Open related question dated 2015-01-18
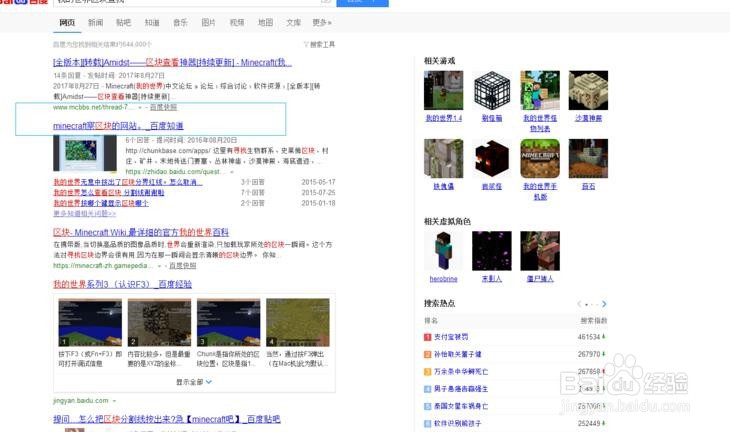The image size is (730, 432). 101,203
